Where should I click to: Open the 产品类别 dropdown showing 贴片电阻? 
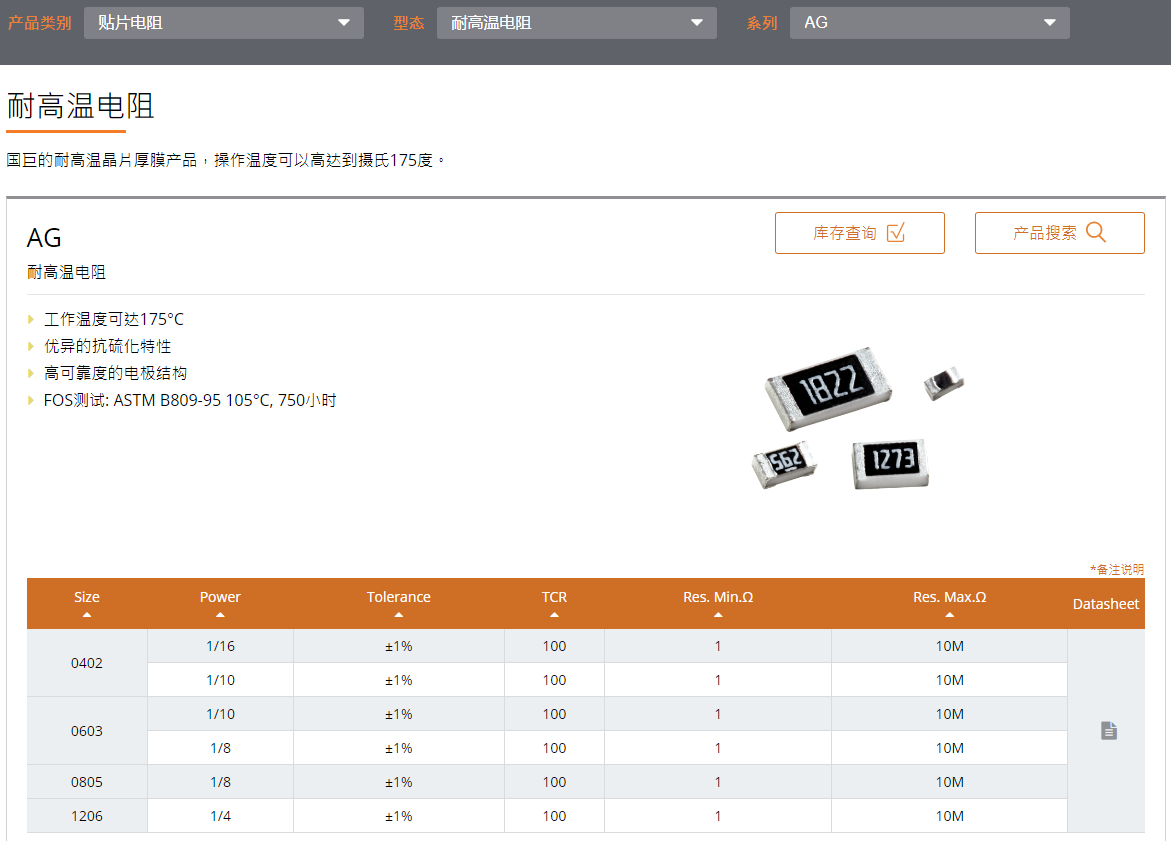[223, 23]
